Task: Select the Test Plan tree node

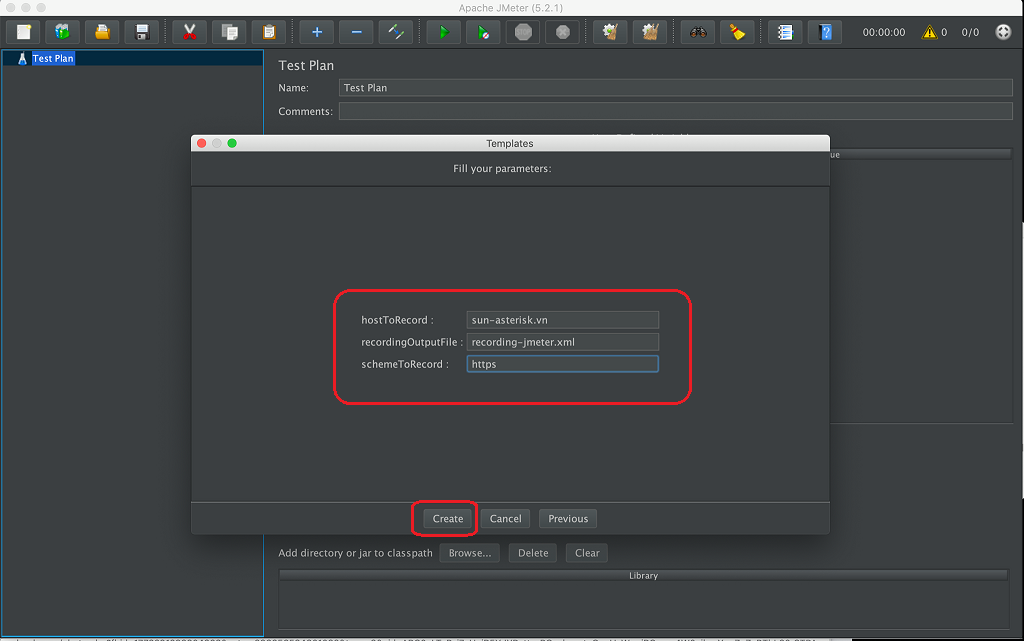Action: pyautogui.click(x=53, y=58)
